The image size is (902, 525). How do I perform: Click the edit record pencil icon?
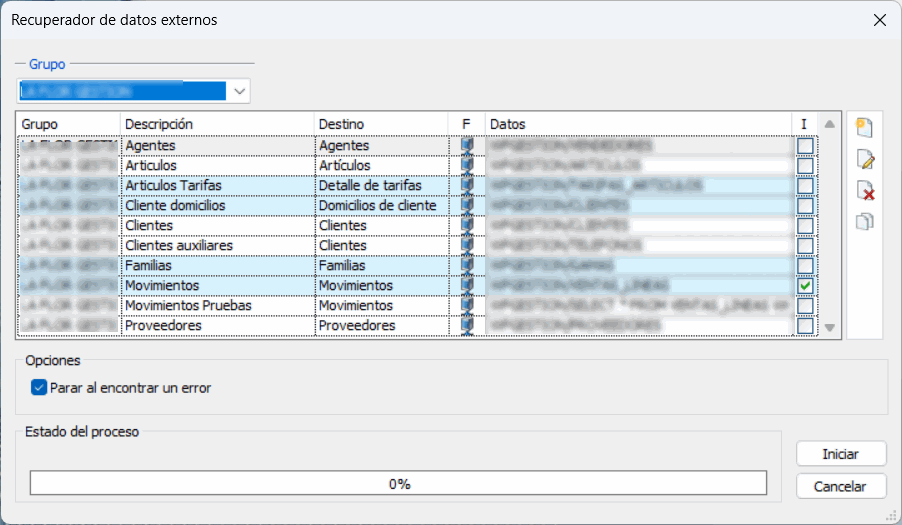[865, 159]
